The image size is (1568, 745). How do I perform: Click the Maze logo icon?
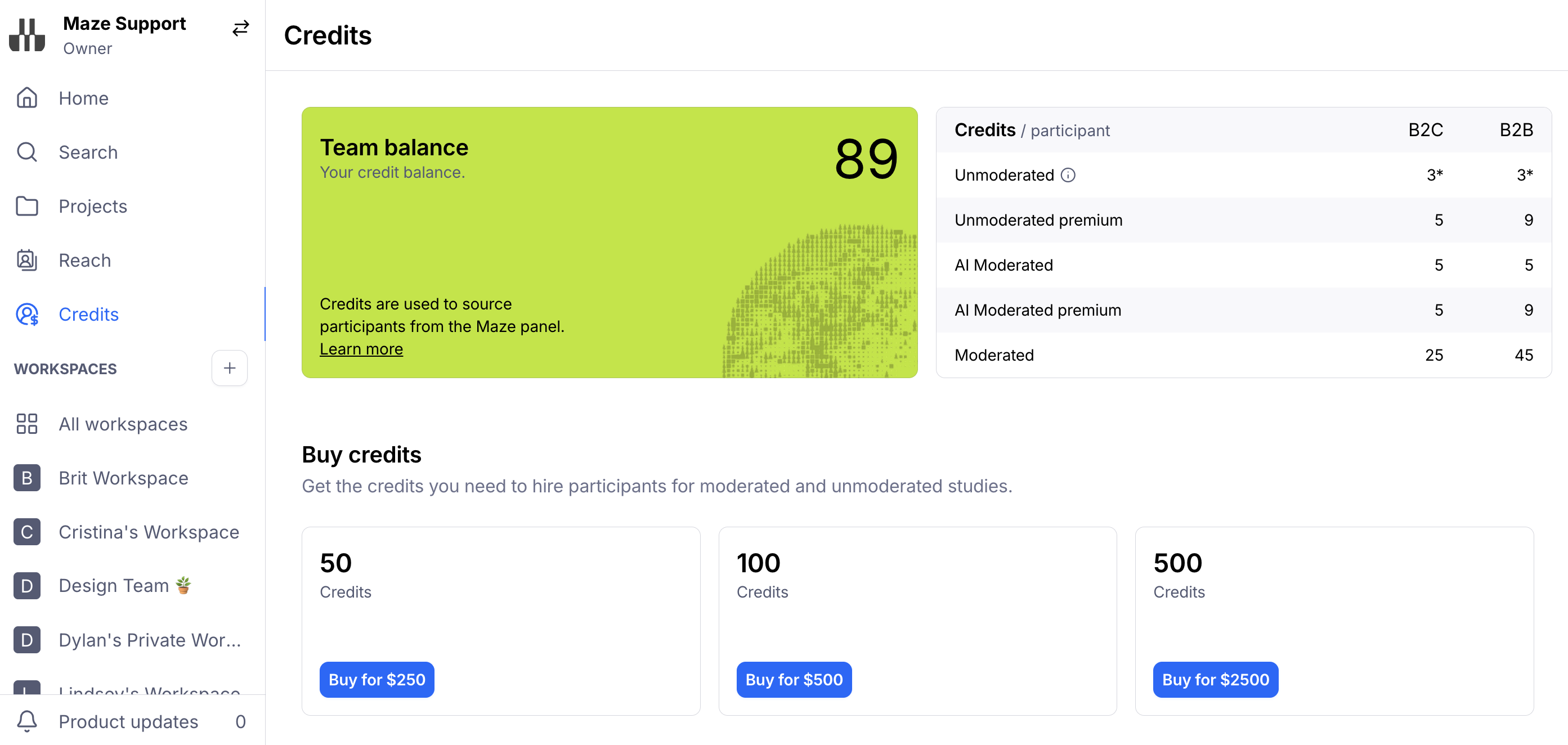[27, 35]
